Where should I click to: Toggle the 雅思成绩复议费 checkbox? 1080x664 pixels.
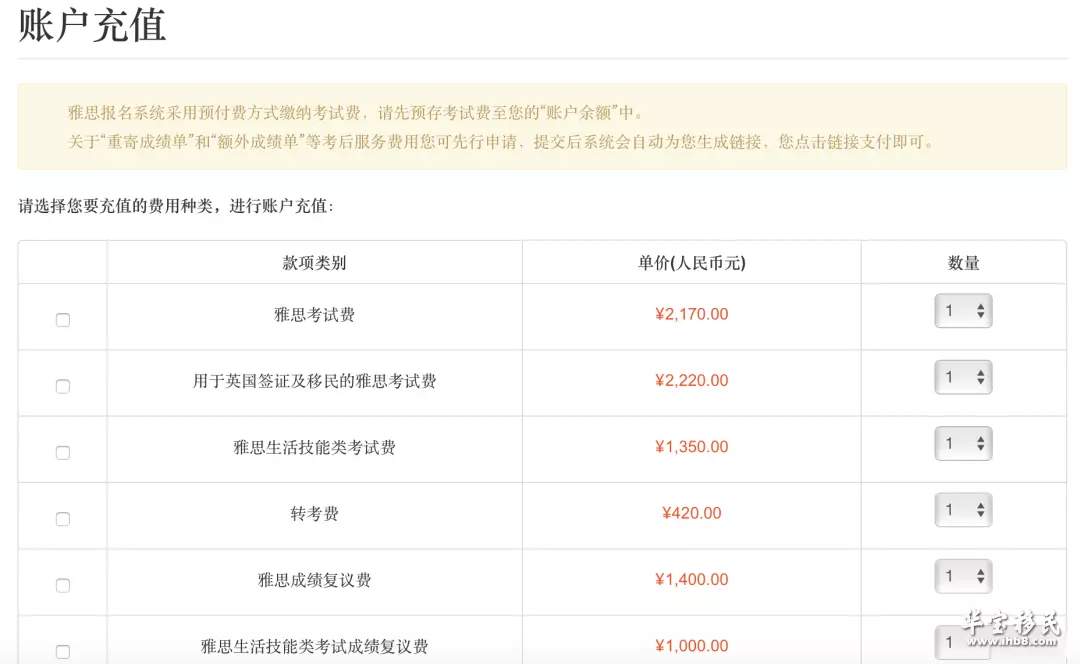(63, 585)
